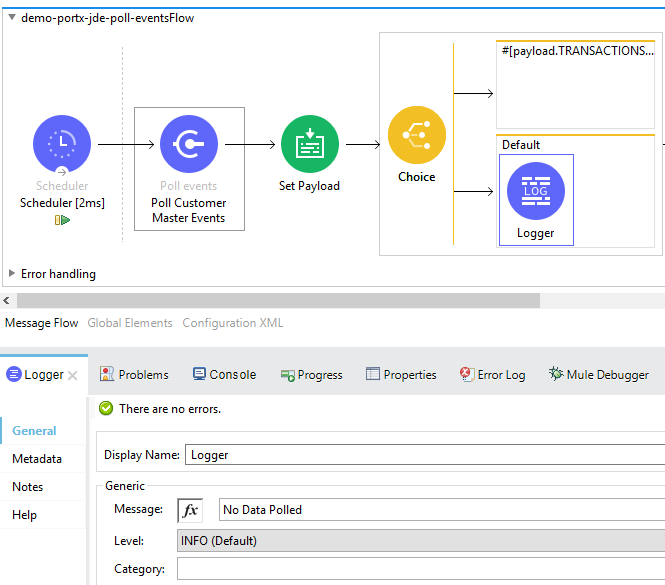
Task: Expand the Error handling section
Action: (x=12, y=273)
